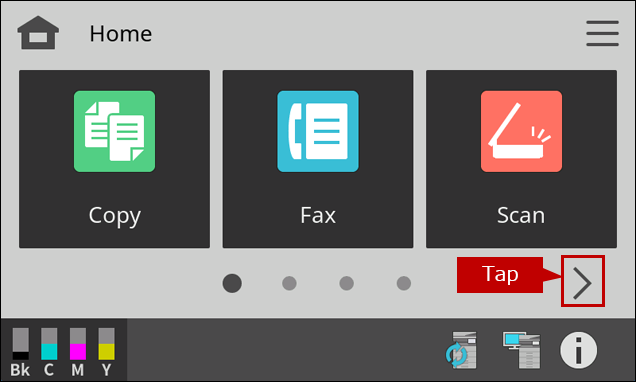Tap the next page arrow

tap(582, 283)
